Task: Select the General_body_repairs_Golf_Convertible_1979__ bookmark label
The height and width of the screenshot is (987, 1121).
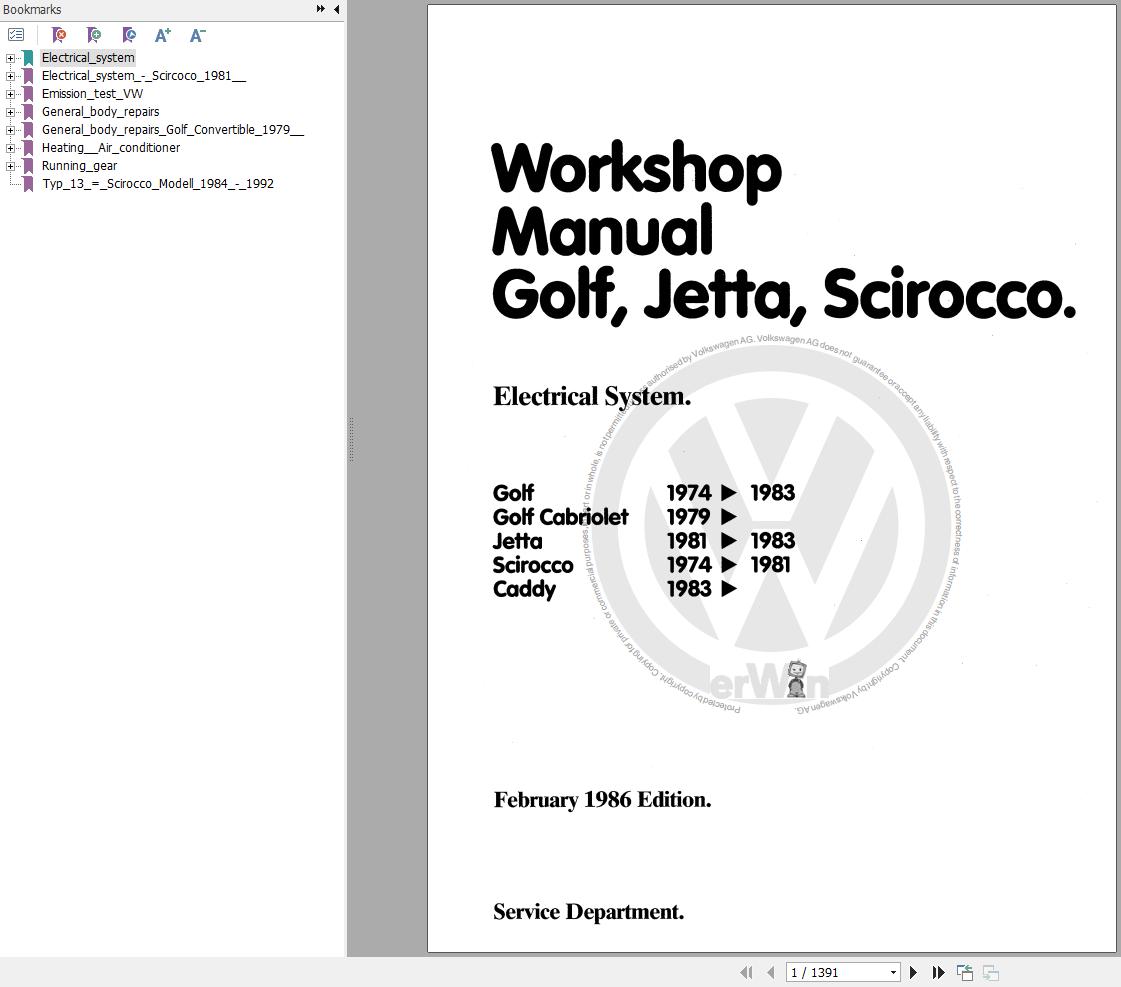Action: click(172, 129)
